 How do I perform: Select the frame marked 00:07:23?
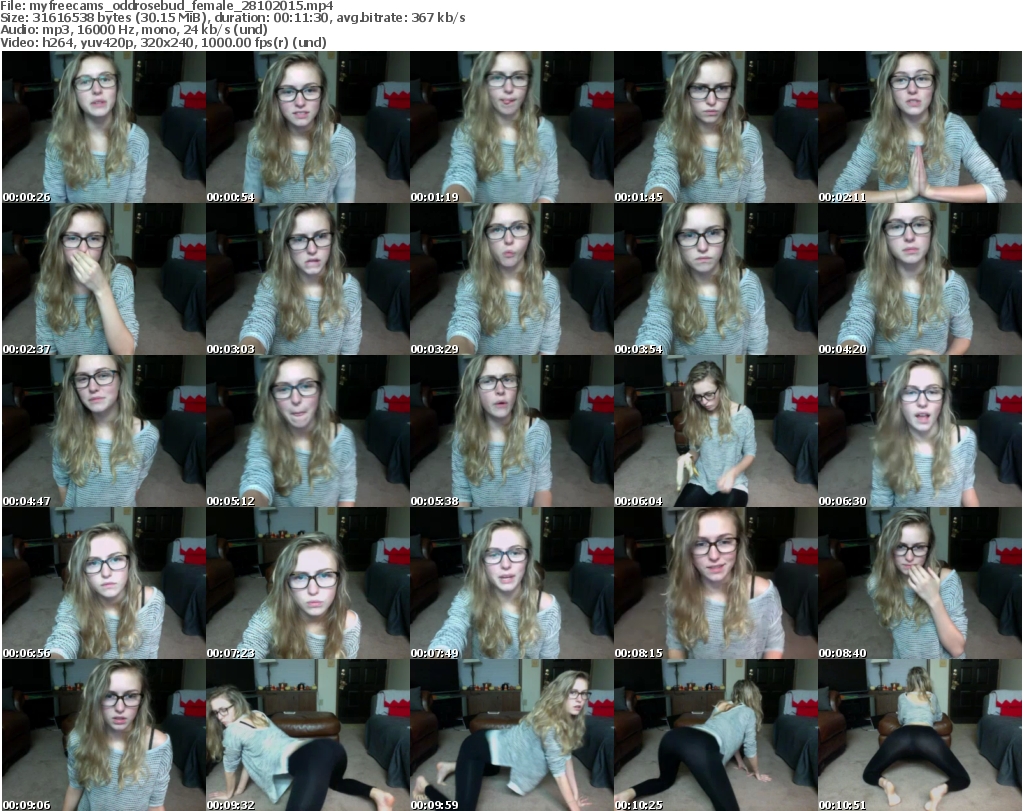pyautogui.click(x=308, y=584)
